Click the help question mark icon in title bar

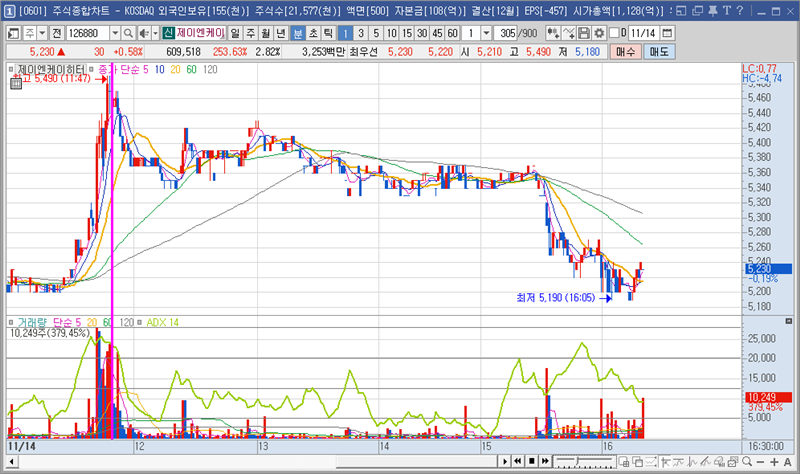pos(740,10)
